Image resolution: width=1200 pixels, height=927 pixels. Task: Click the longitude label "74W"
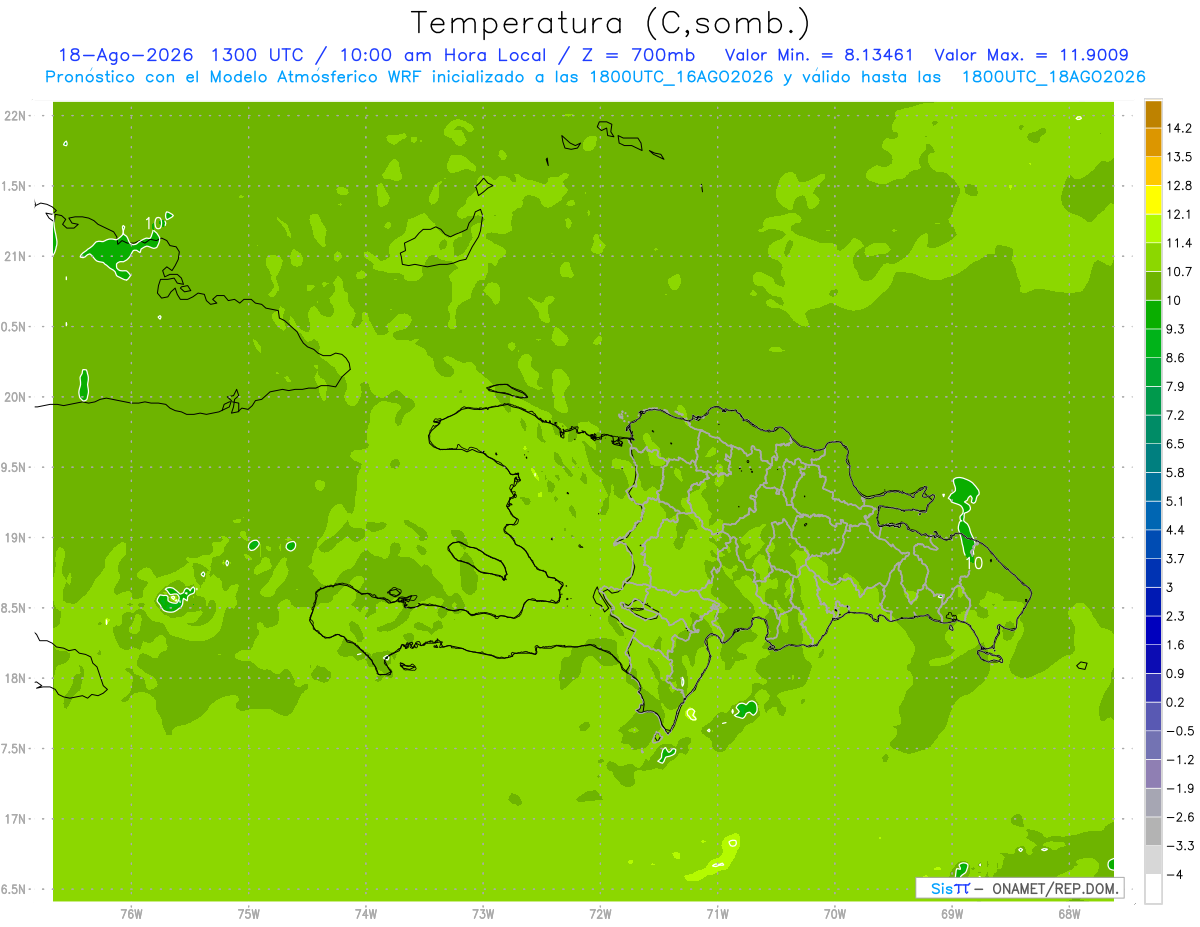click(x=366, y=914)
